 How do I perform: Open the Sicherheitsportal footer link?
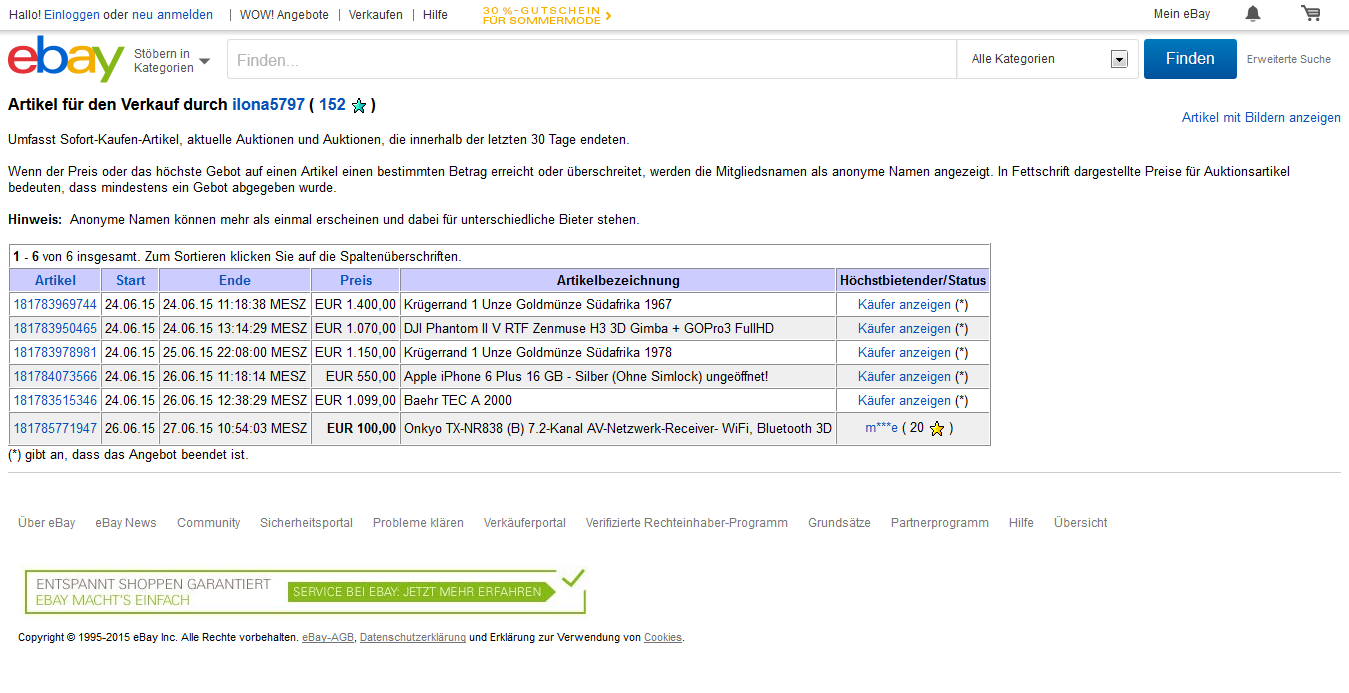click(x=306, y=523)
